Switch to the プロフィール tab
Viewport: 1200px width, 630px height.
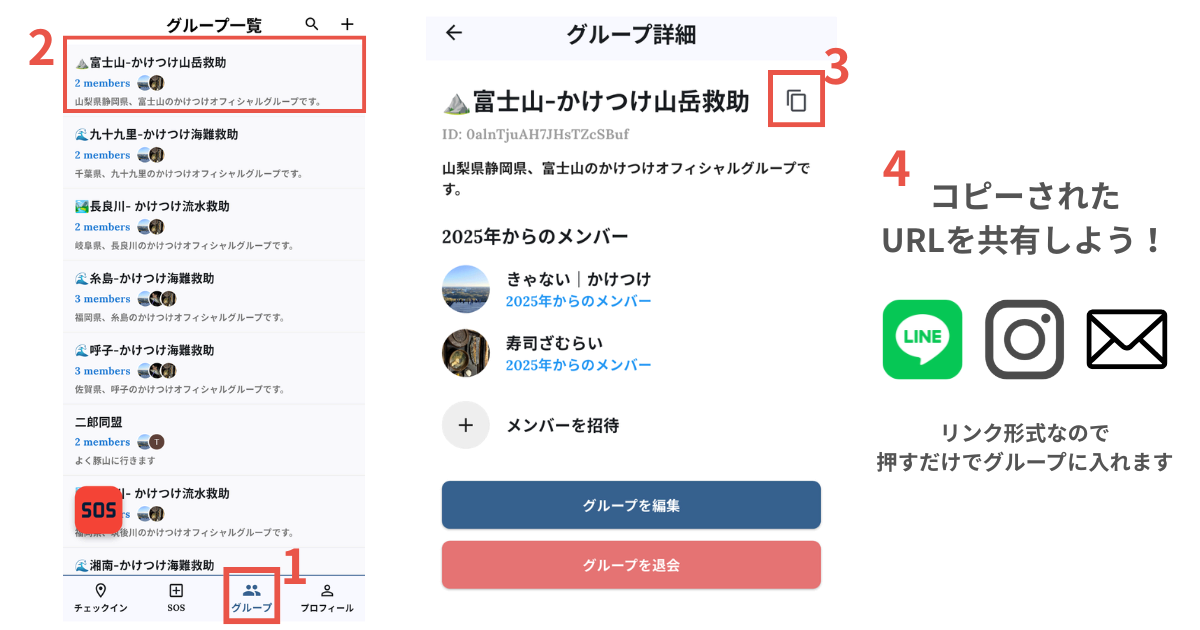click(x=327, y=598)
